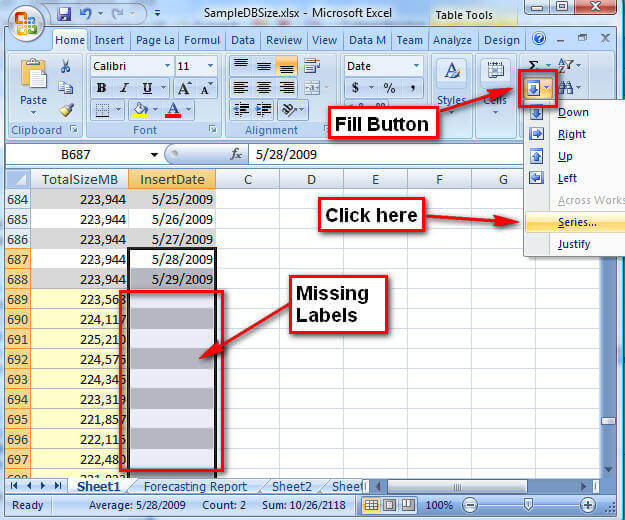Expand the Name Box B687 dropdown
This screenshot has height=520, width=625.
click(x=155, y=155)
